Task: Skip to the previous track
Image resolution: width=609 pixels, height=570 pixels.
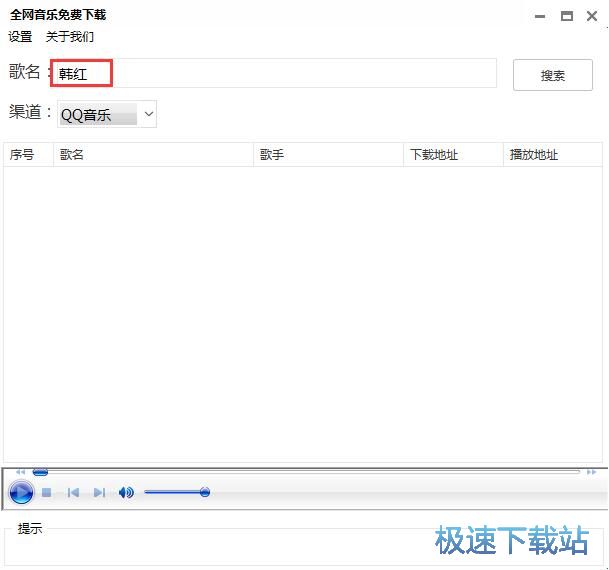Action: coord(73,492)
